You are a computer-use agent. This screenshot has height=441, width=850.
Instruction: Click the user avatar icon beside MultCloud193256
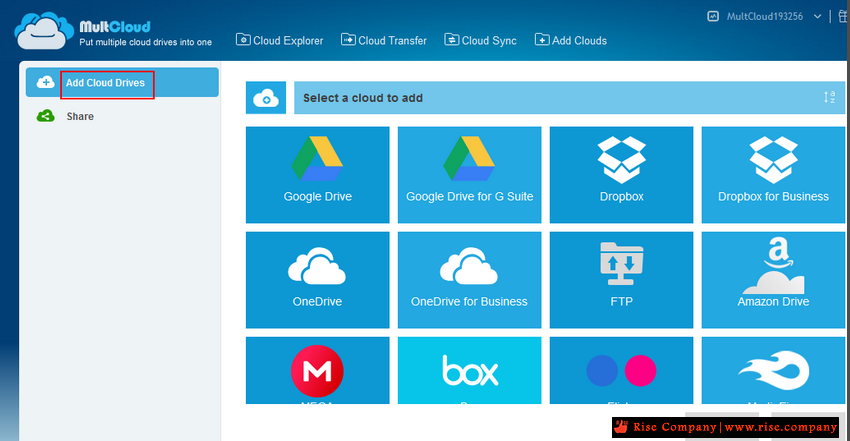tap(713, 16)
